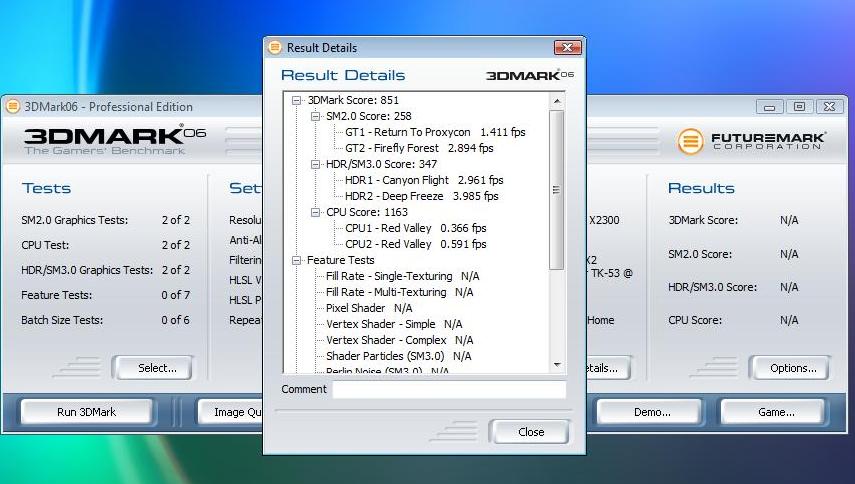This screenshot has height=484, width=855.
Task: Click the 3DMark06 logo in main window
Action: click(115, 138)
